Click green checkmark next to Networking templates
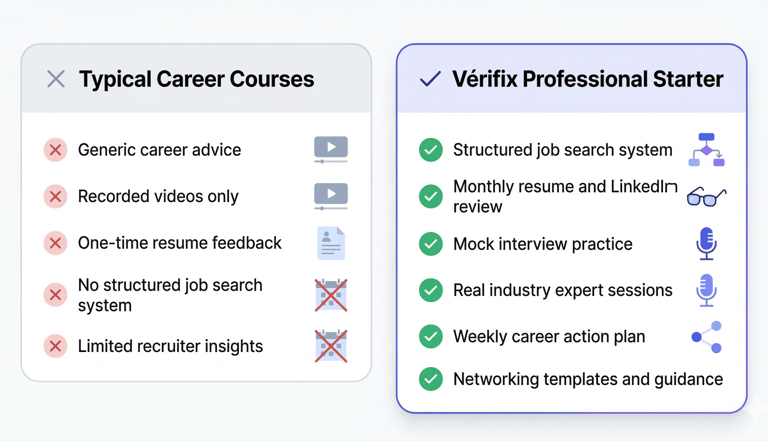 click(x=431, y=379)
